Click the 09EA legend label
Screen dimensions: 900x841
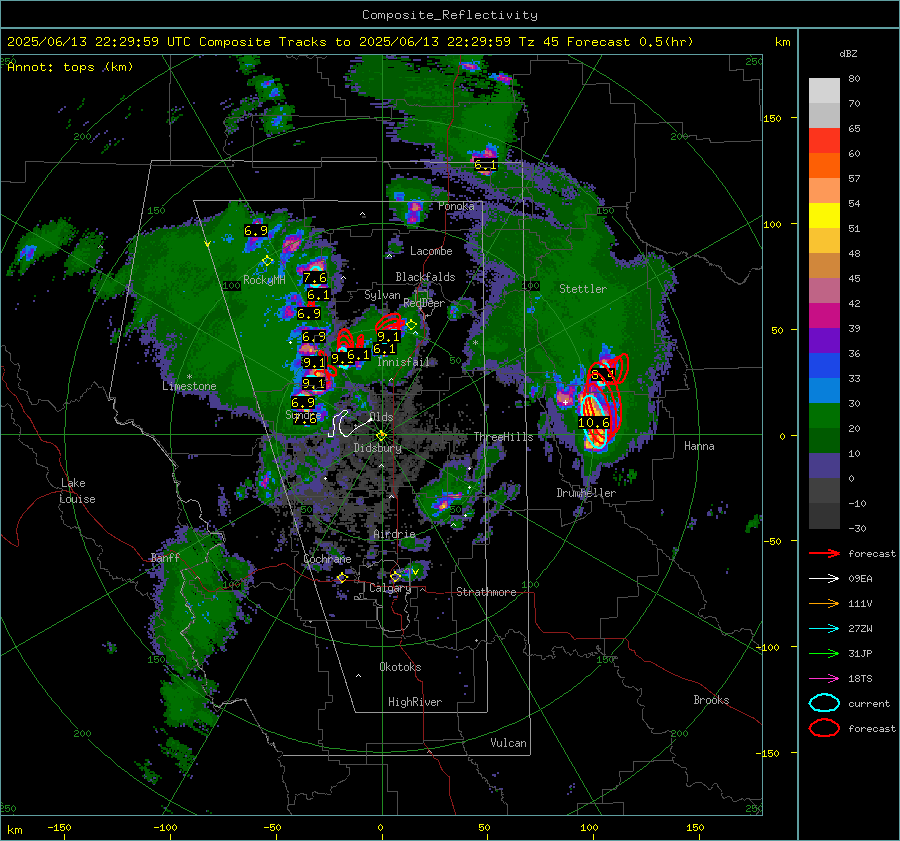pyautogui.click(x=860, y=579)
